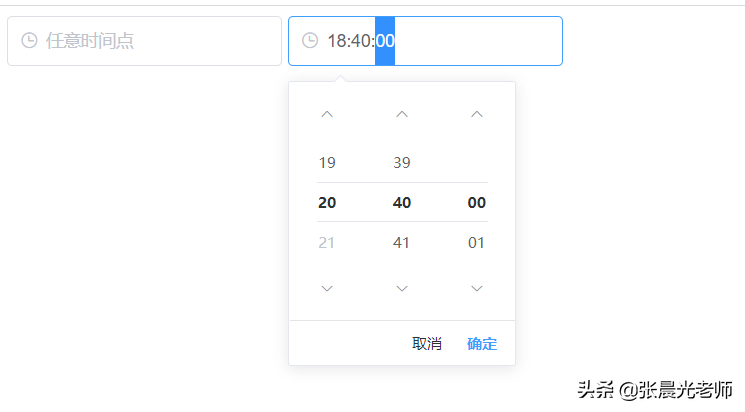
Task: Click inside the 18:40:00 time input
Action: coord(470,41)
